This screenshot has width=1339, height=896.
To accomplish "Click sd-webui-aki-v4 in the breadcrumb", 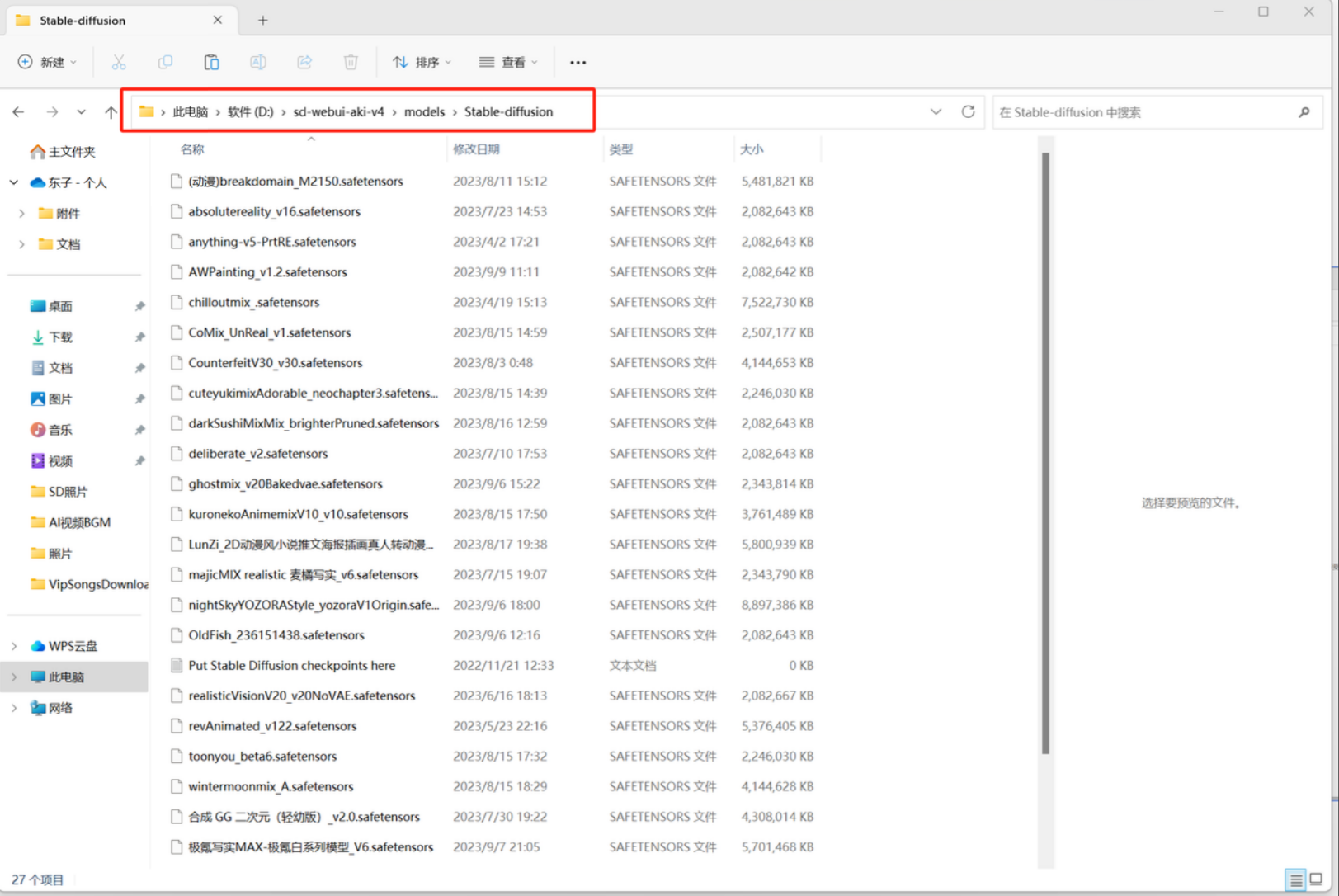I will click(338, 111).
